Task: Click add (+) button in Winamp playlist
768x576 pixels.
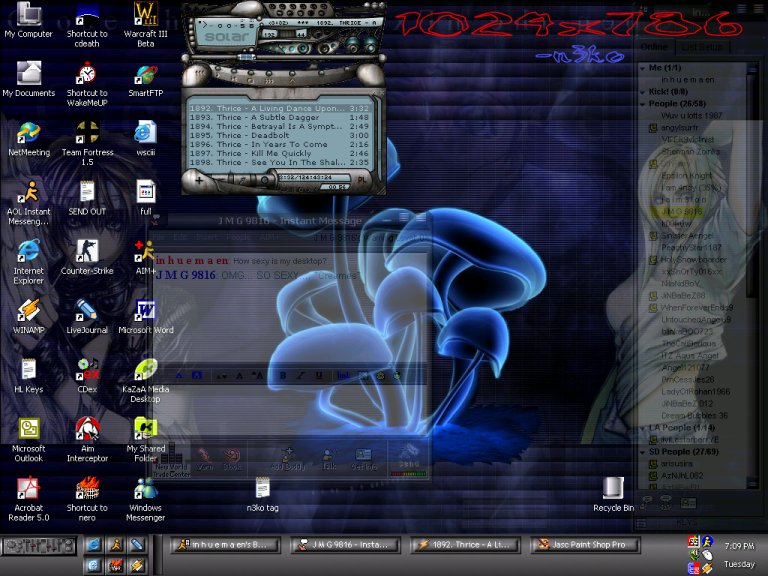Action: 199,180
